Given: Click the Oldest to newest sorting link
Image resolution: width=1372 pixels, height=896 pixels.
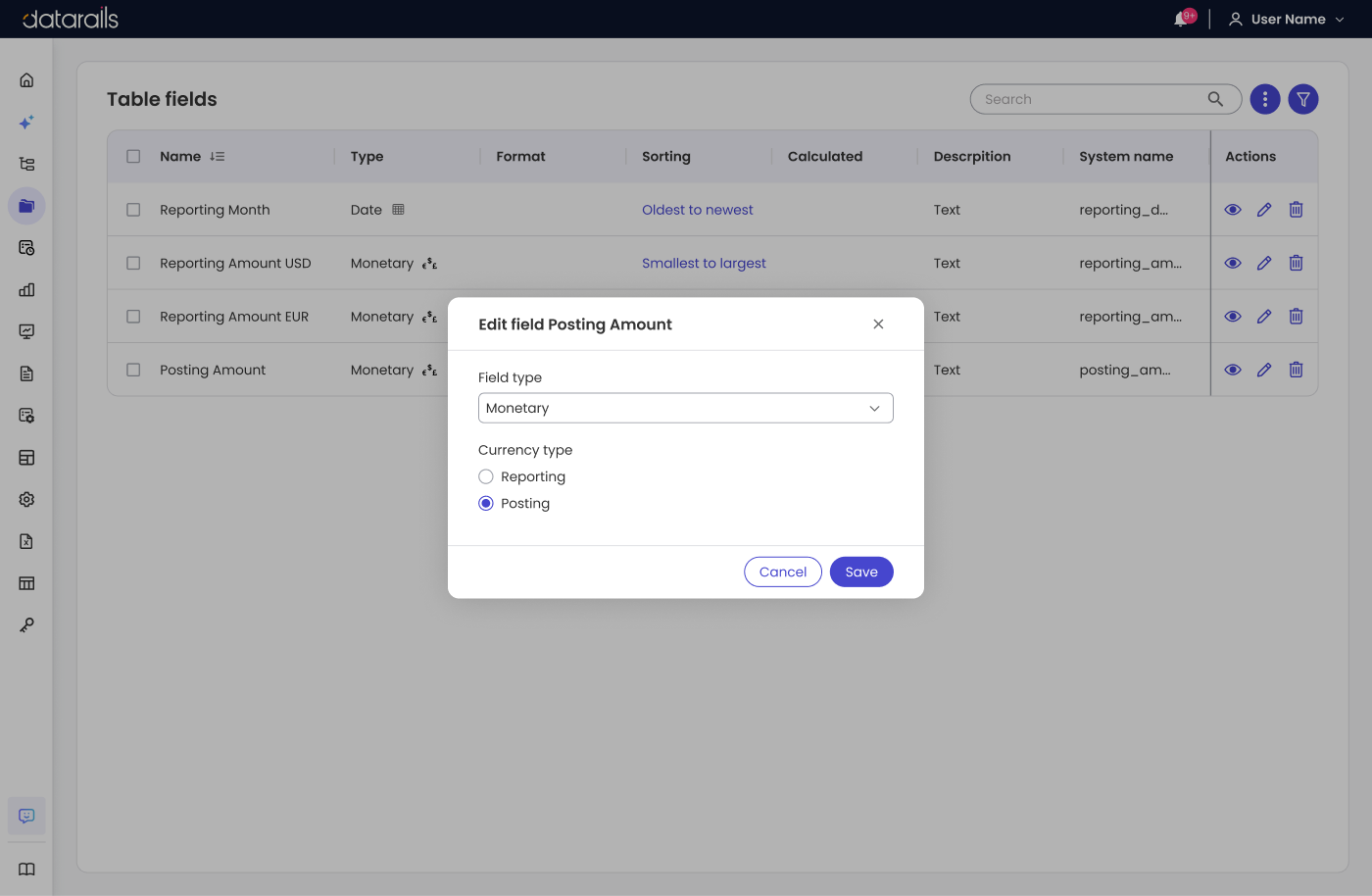Looking at the screenshot, I should [x=698, y=210].
